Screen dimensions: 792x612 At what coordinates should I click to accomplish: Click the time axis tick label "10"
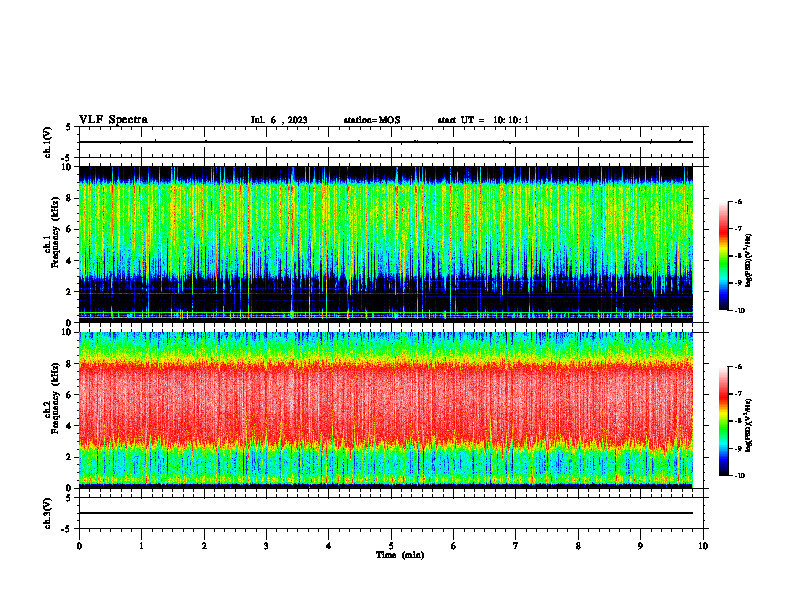pyautogui.click(x=703, y=546)
